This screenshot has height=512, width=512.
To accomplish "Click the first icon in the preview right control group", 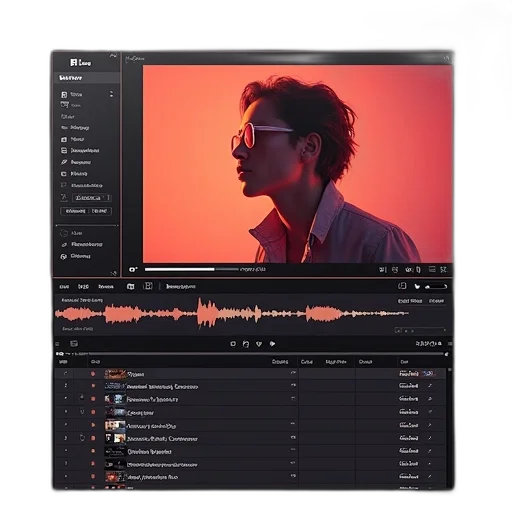I will tap(383, 270).
